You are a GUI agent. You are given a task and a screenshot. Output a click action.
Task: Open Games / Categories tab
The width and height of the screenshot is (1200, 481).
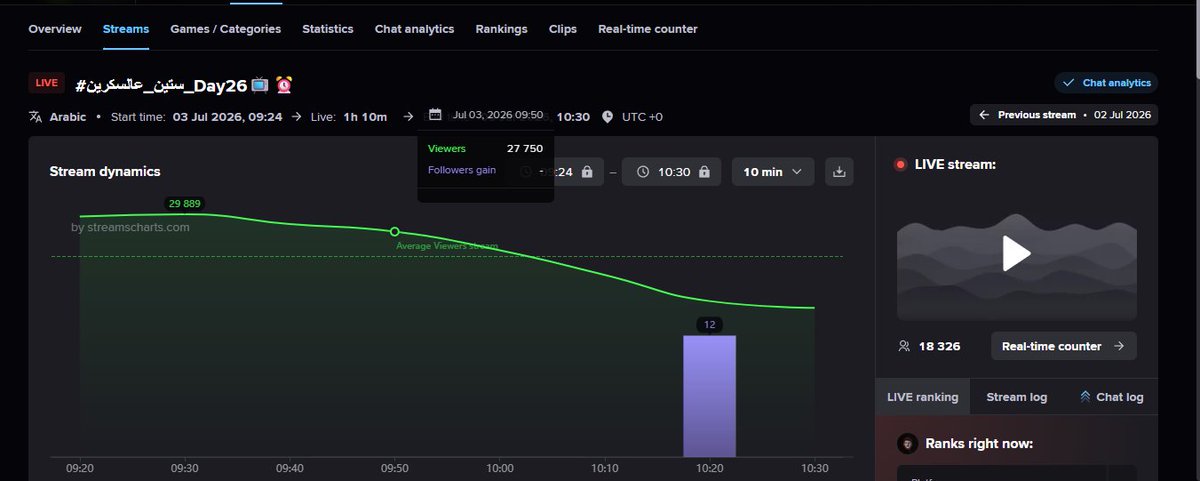[226, 29]
